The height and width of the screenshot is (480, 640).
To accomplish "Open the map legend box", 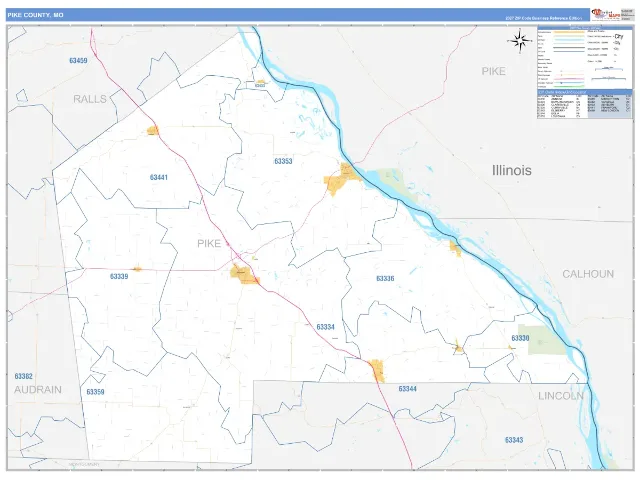I will tap(584, 57).
